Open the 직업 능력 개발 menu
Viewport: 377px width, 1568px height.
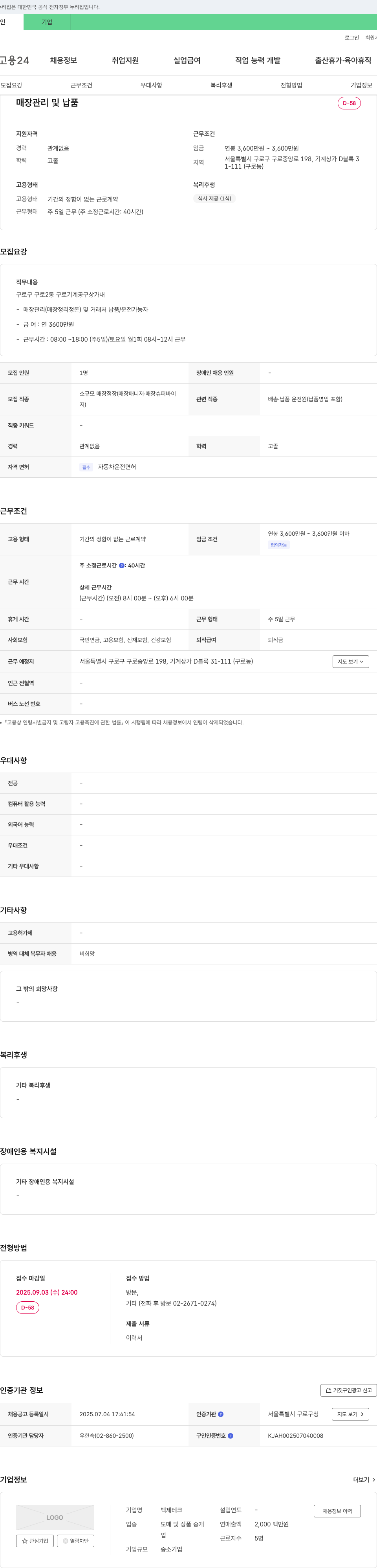tap(258, 60)
